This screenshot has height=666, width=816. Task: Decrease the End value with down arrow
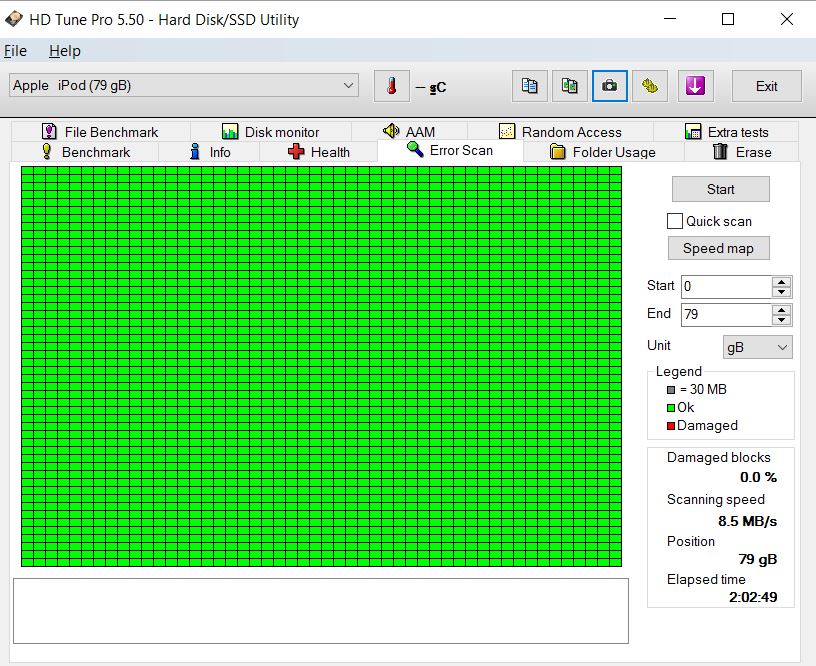(781, 320)
